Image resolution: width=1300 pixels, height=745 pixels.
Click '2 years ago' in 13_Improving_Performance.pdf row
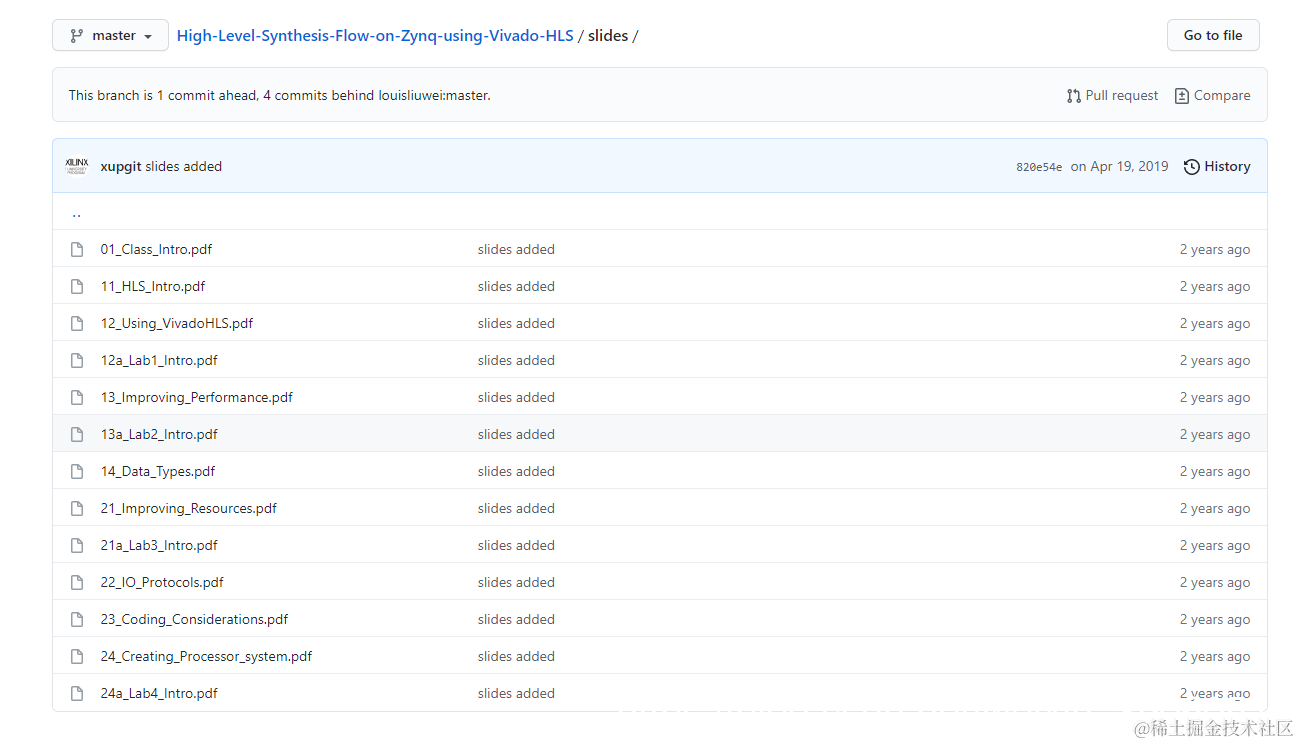[1215, 397]
